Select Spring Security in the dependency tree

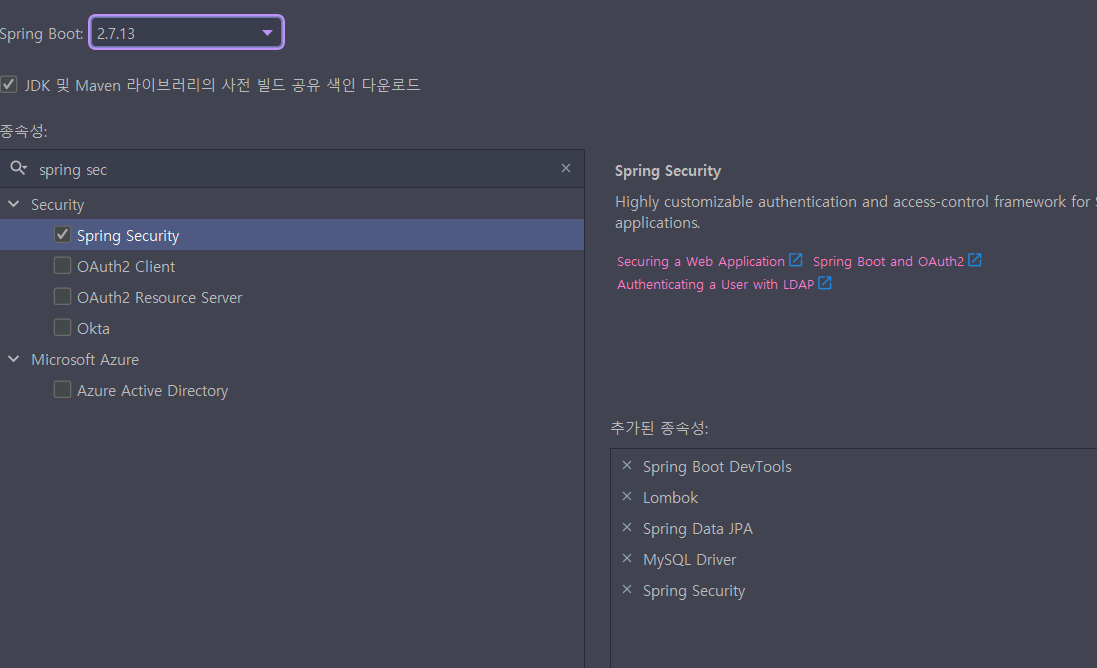[128, 236]
